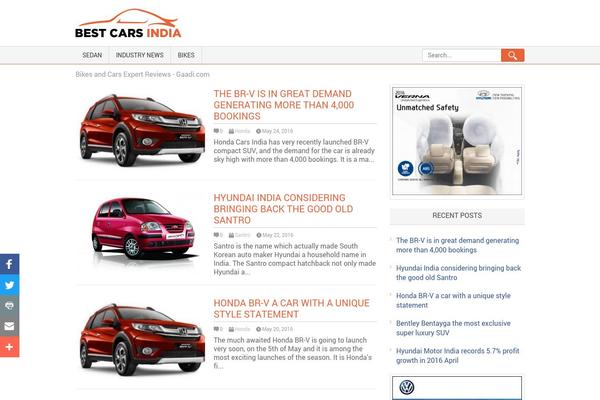Open 'Hyundai India considering bringing back Santro' headline
Screen dimensions: 600x400
[283, 209]
